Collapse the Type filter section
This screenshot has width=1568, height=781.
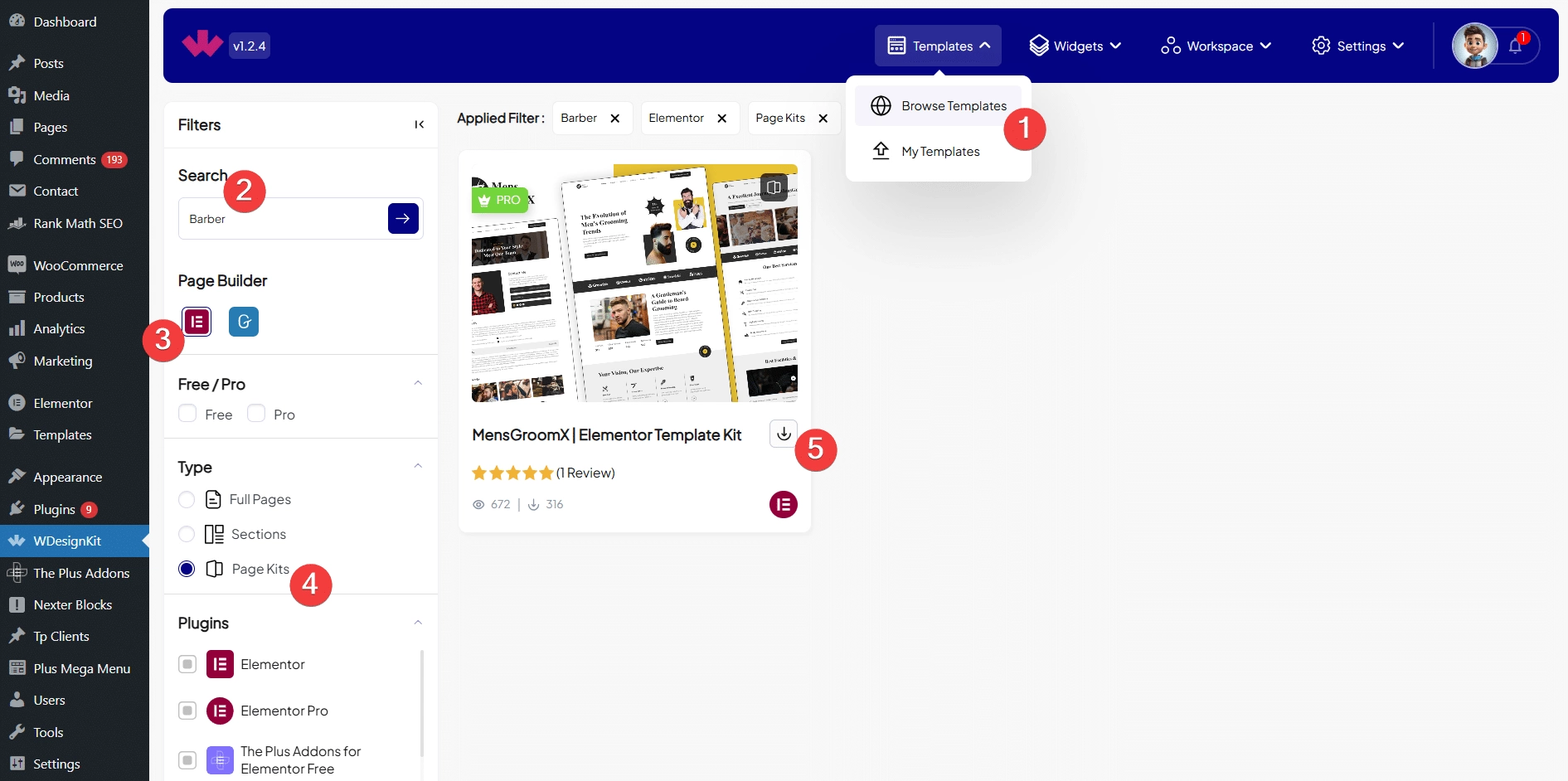pyautogui.click(x=418, y=466)
